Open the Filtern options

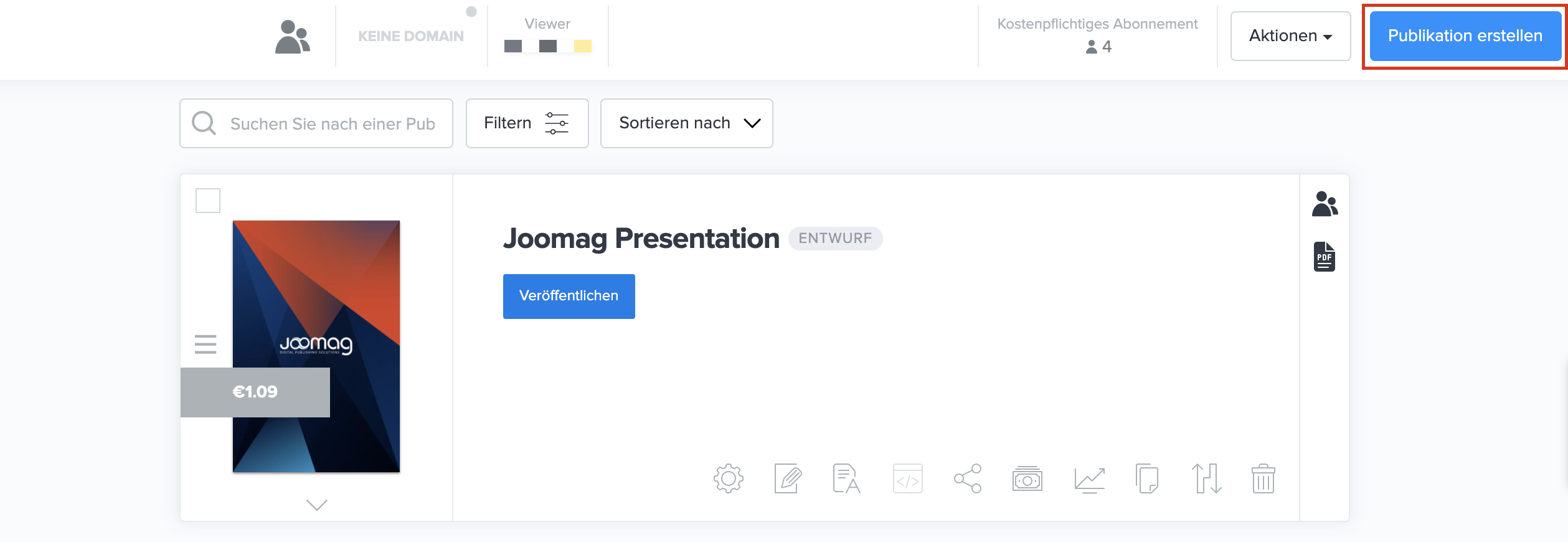(527, 123)
